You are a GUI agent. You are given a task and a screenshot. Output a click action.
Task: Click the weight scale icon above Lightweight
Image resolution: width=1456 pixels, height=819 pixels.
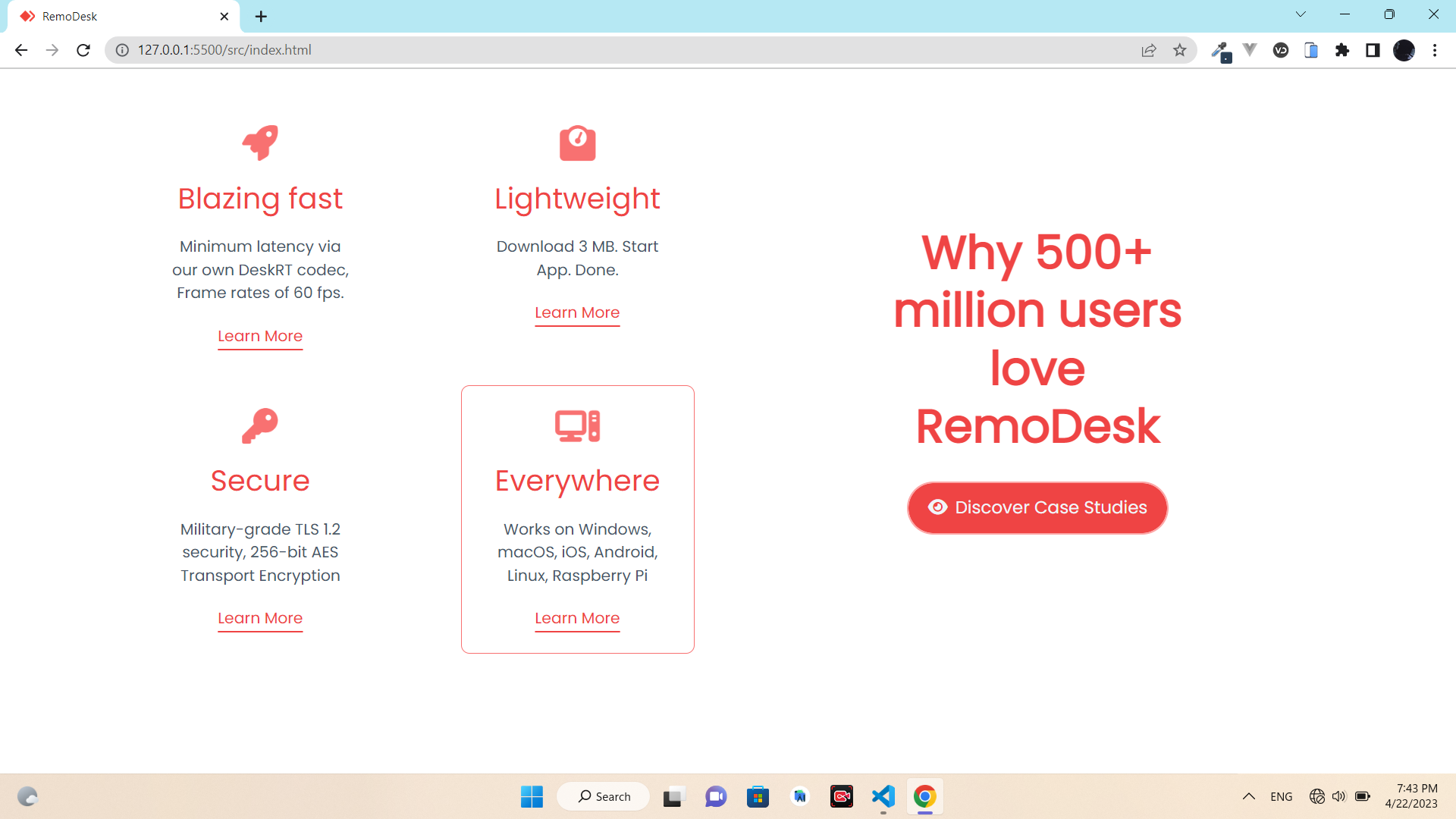577,143
